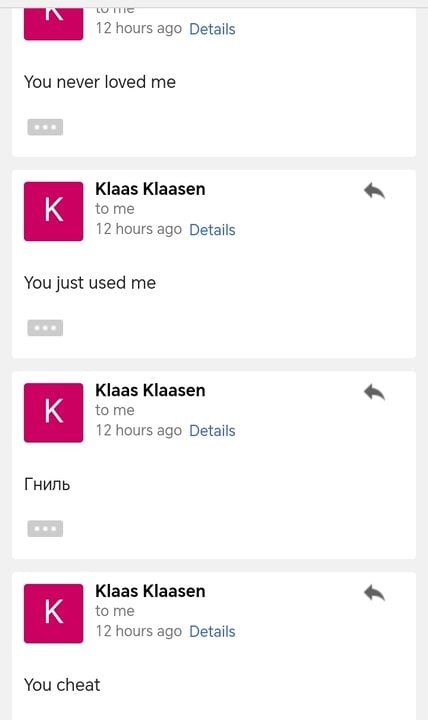This screenshot has width=428, height=720.
Task: Open Klaas Klaasen sender name on "You cheat" email
Action: point(150,591)
